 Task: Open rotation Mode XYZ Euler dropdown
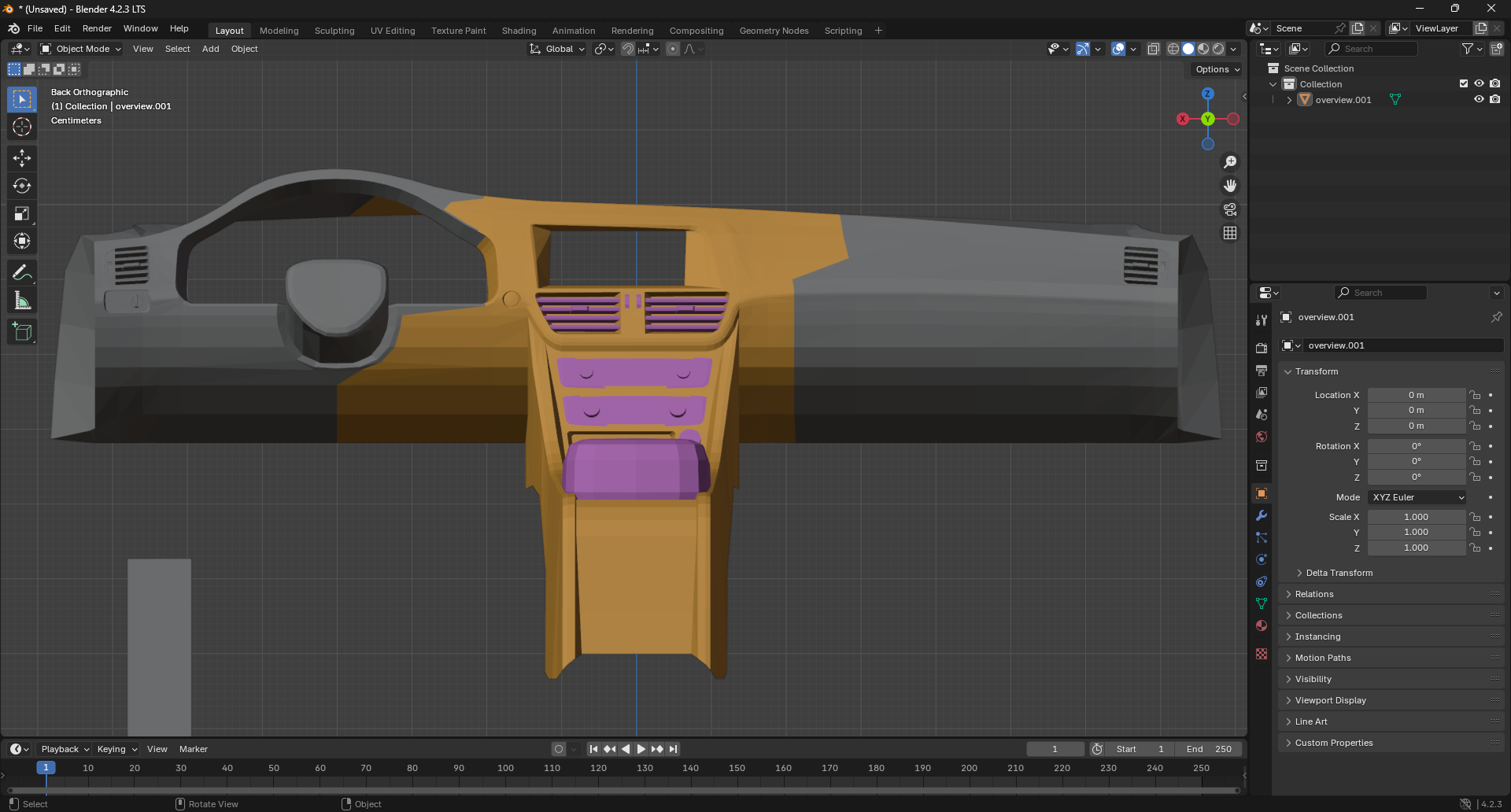pos(1417,497)
